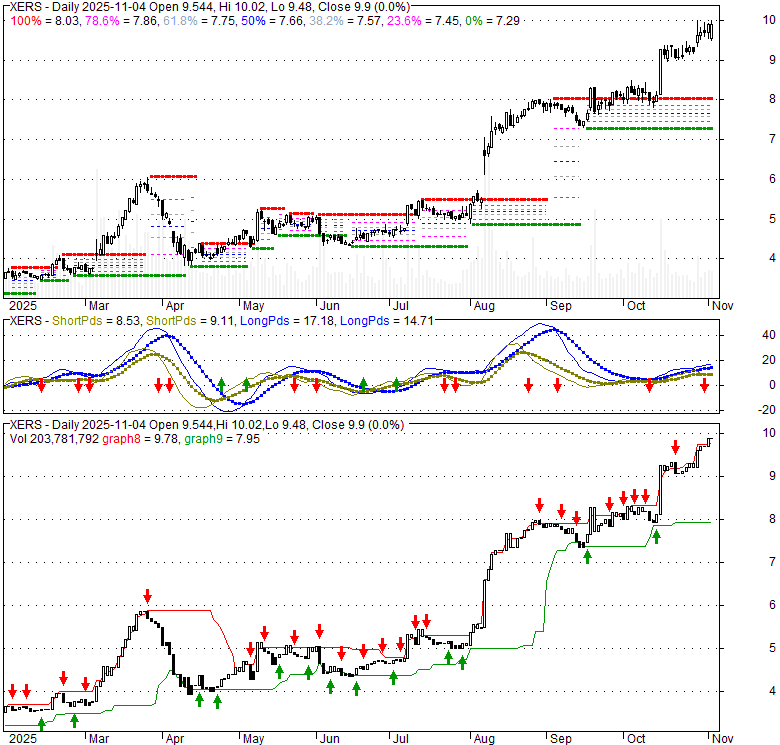Select the "23.6%" Fibonacci legend label

[404, 21]
